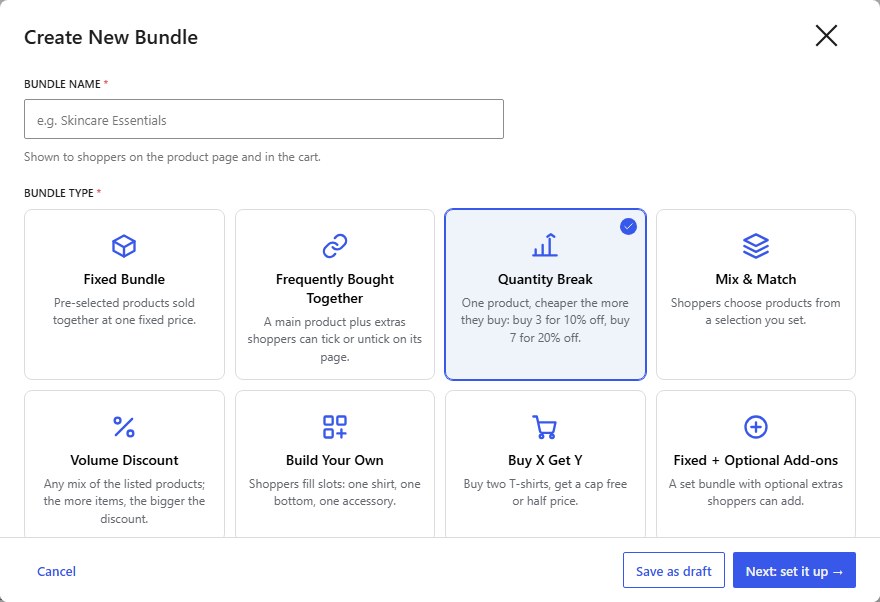Screen dimensions: 880x602
Task: Click the 'One product, cheaper the more' description
Action: coord(545,320)
